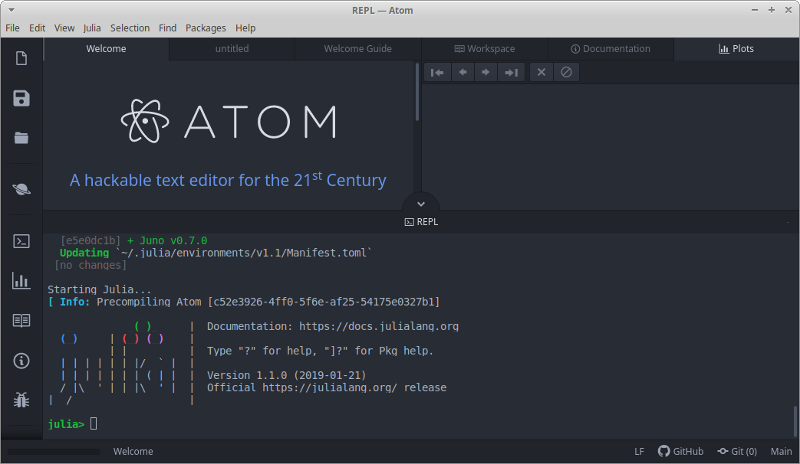The width and height of the screenshot is (800, 464).
Task: Jump to first plot with the skip-back arrow
Action: (437, 72)
